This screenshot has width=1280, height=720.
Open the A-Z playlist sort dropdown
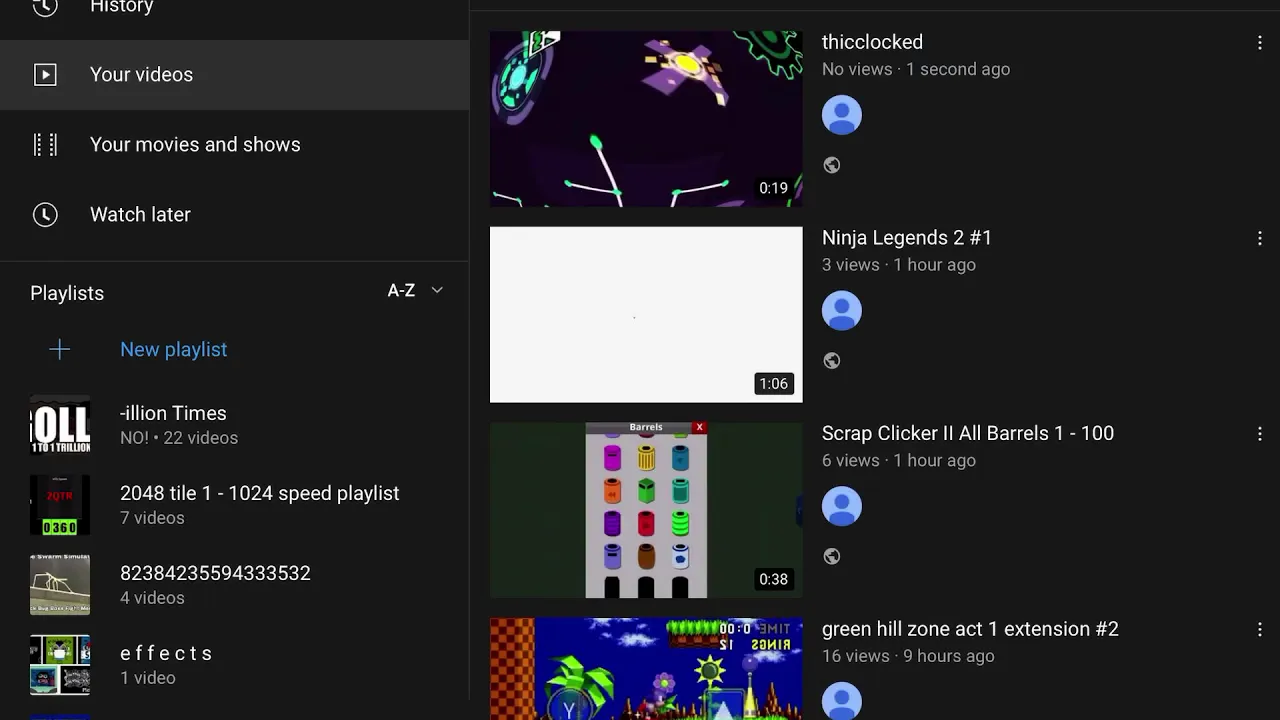pos(415,291)
